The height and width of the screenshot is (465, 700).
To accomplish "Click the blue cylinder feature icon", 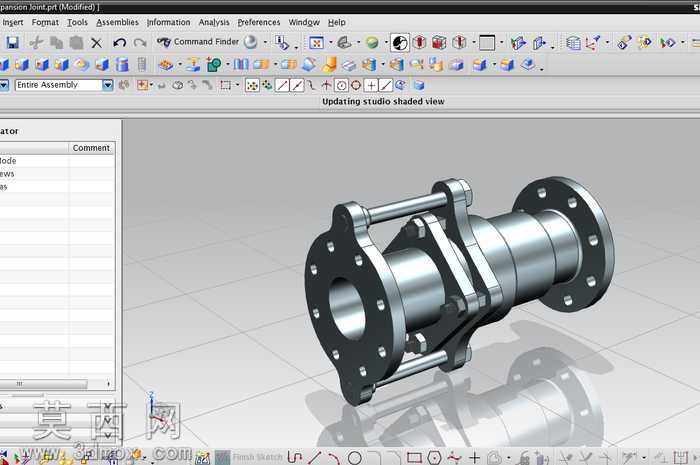I will (x=122, y=65).
